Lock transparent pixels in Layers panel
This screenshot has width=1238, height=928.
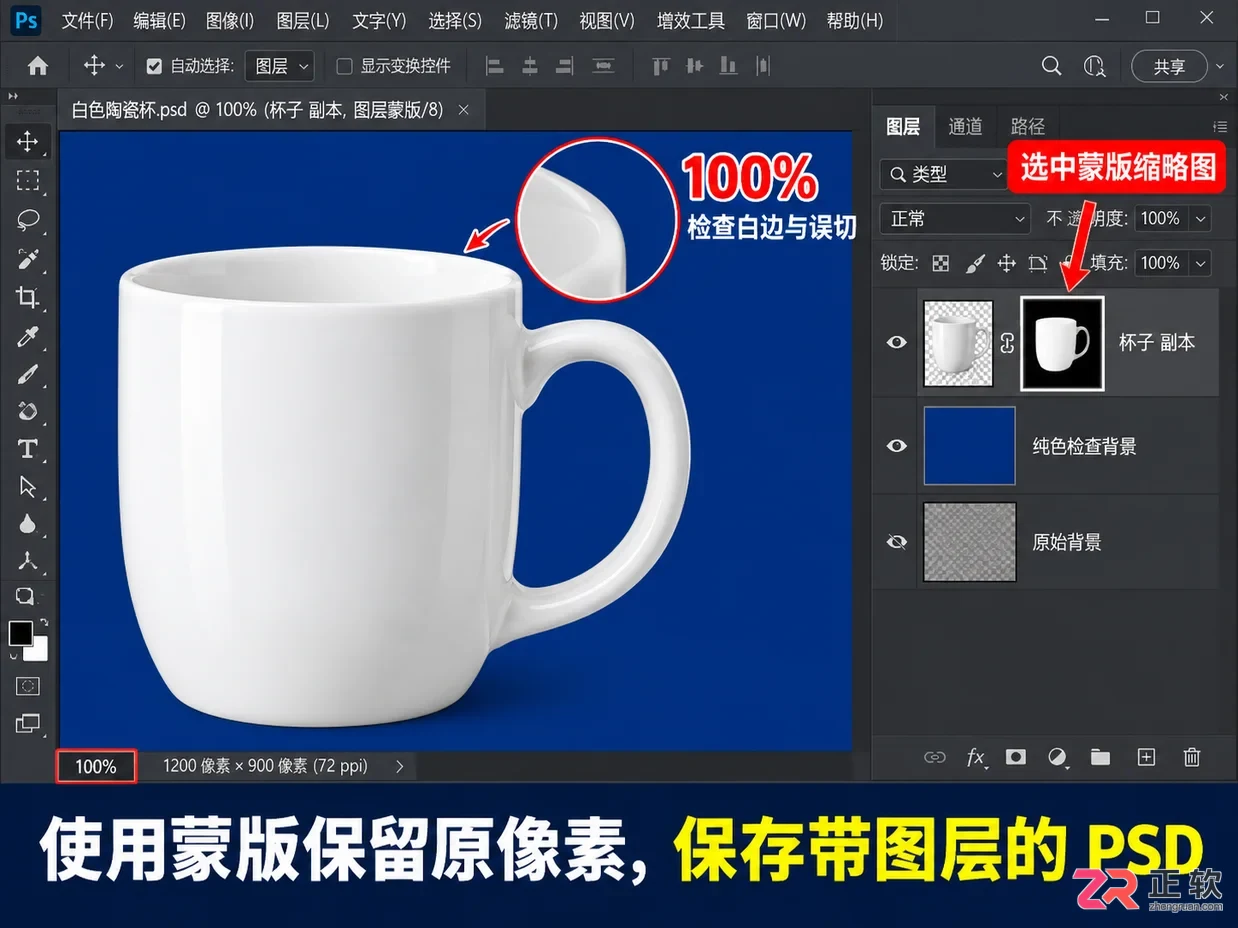(941, 263)
